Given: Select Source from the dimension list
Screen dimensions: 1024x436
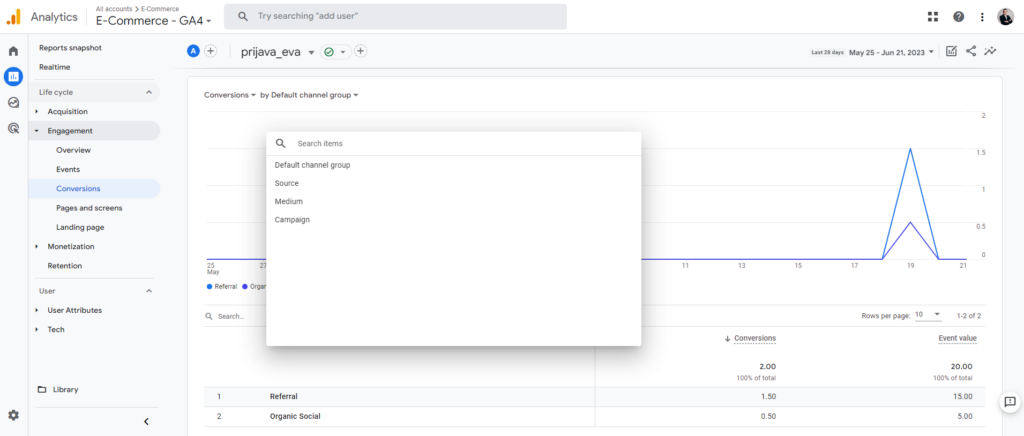Looking at the screenshot, I should click(287, 183).
